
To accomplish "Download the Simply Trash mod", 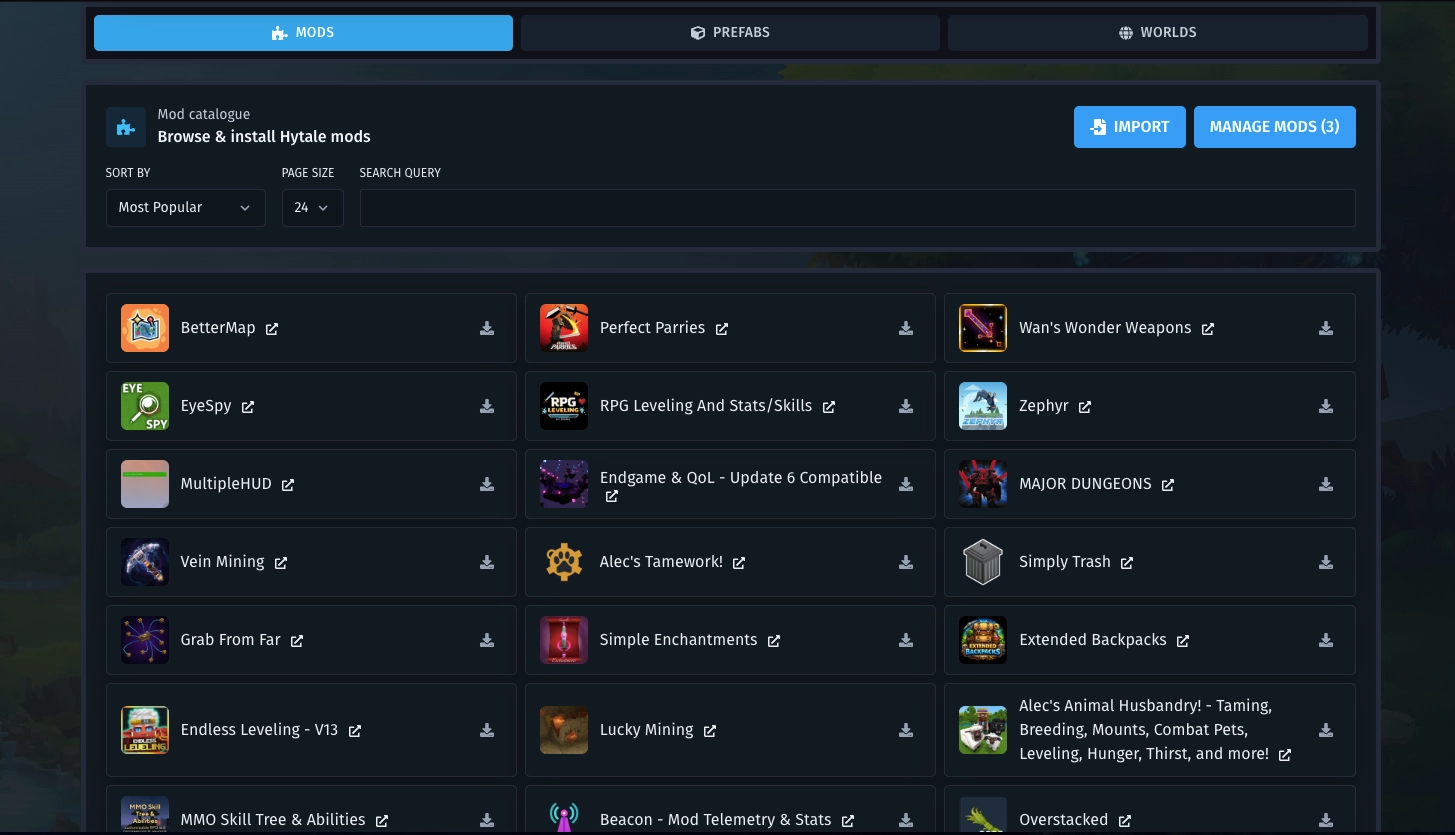I will click(x=1326, y=562).
